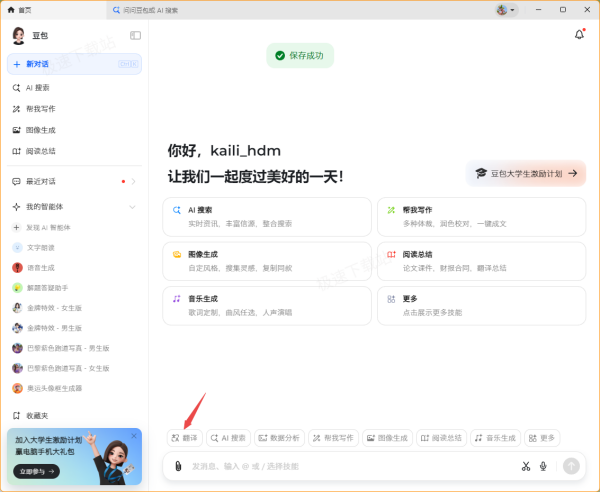Click the 立即参与 button
This screenshot has height=492, width=600.
point(37,472)
